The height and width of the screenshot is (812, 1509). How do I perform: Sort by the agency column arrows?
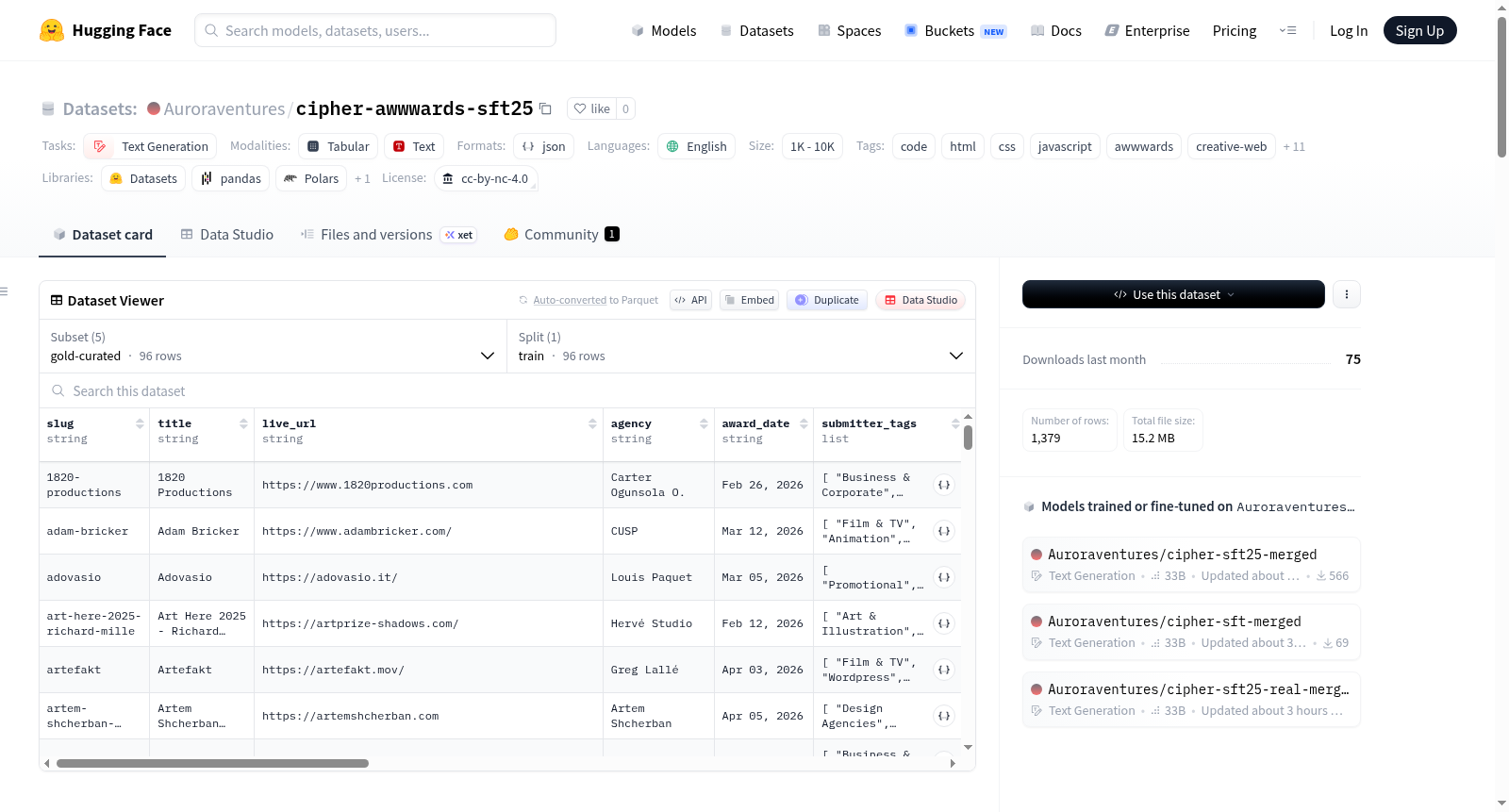(x=704, y=423)
